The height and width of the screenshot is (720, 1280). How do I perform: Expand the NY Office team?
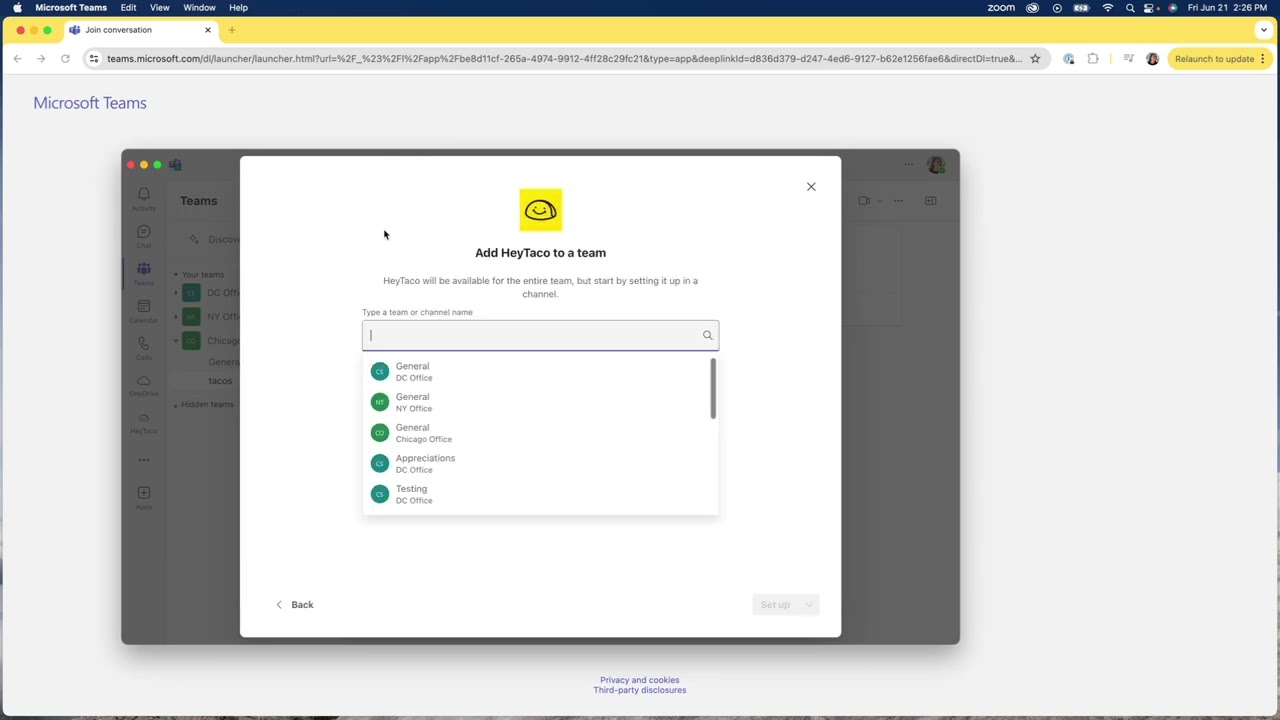(176, 316)
